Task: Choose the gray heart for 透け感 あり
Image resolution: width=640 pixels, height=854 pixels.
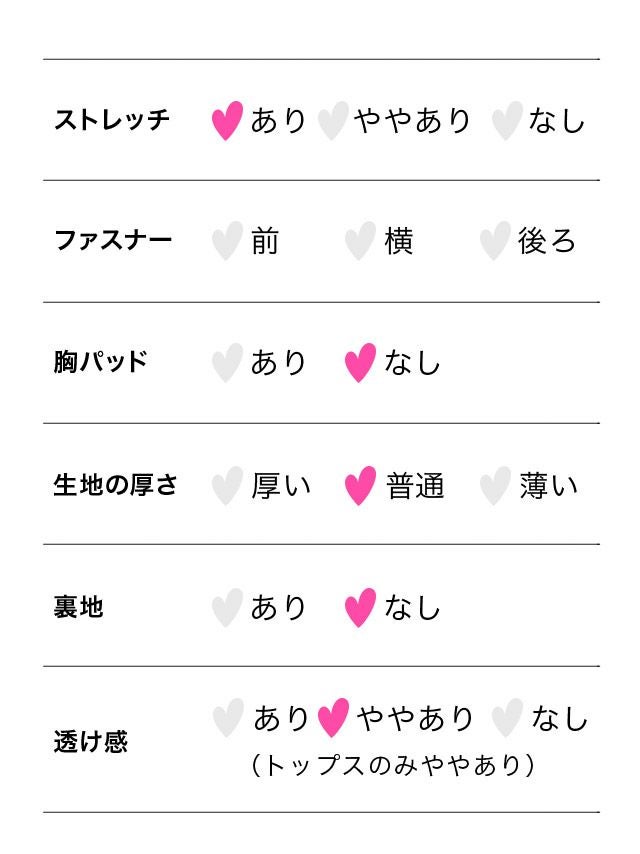Action: click(228, 718)
